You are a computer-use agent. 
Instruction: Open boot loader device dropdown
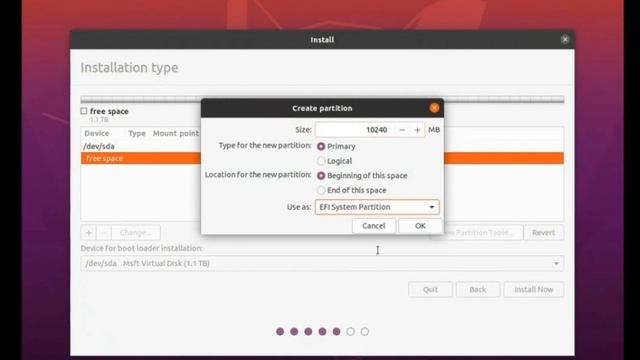click(322, 263)
